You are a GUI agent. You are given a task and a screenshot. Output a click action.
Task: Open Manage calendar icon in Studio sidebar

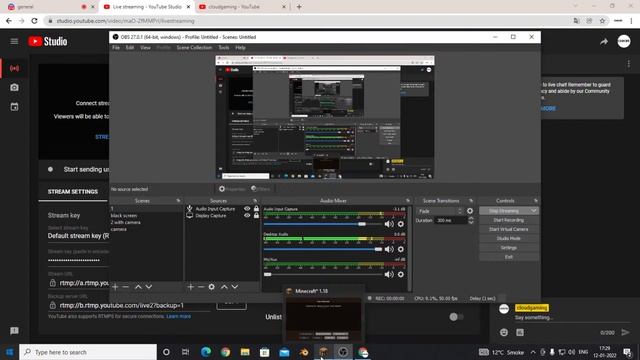pos(14,107)
